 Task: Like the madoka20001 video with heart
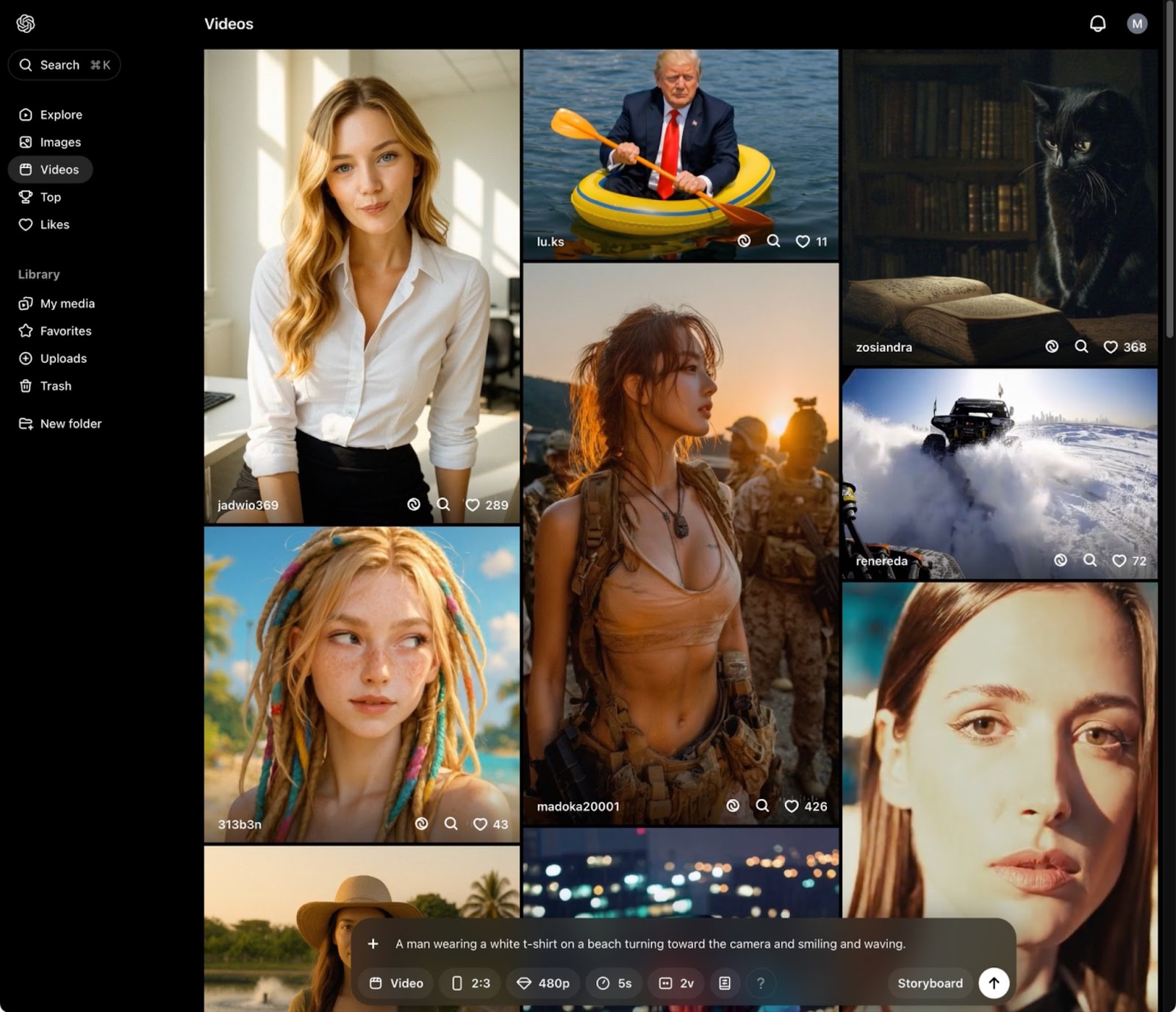[792, 806]
